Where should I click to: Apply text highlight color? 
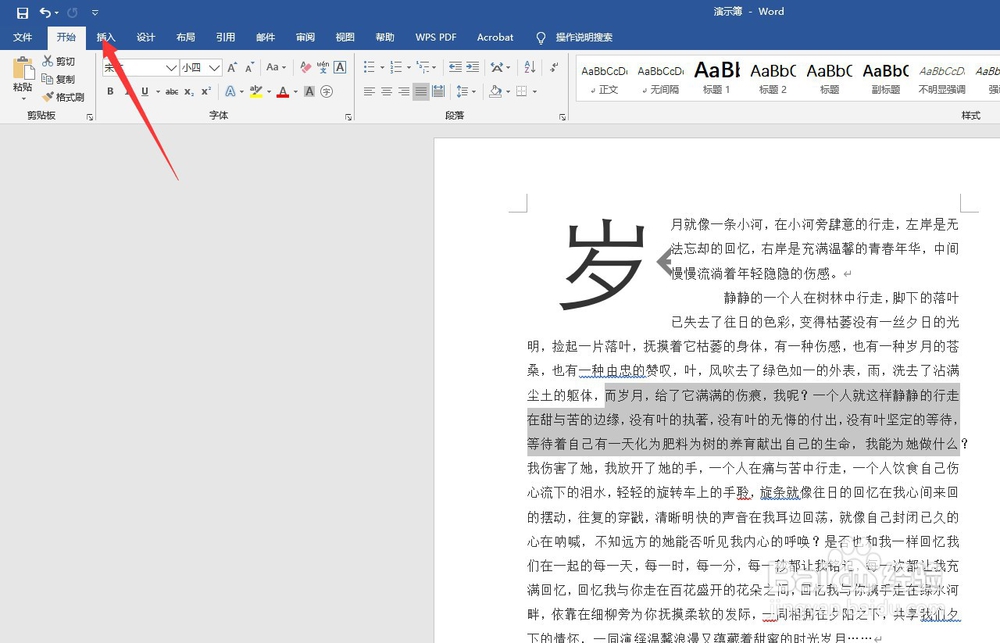pyautogui.click(x=255, y=91)
